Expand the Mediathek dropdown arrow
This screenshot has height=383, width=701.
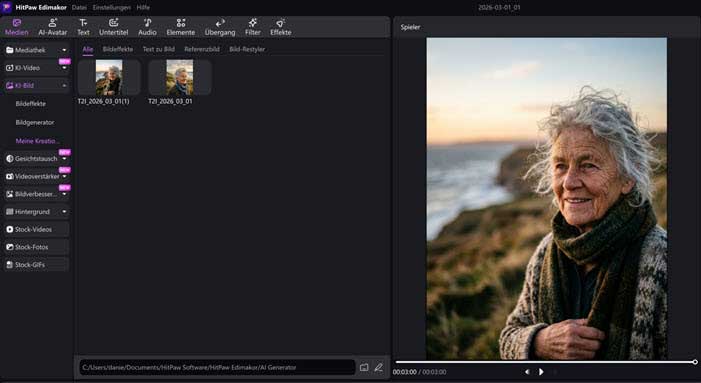tap(64, 50)
